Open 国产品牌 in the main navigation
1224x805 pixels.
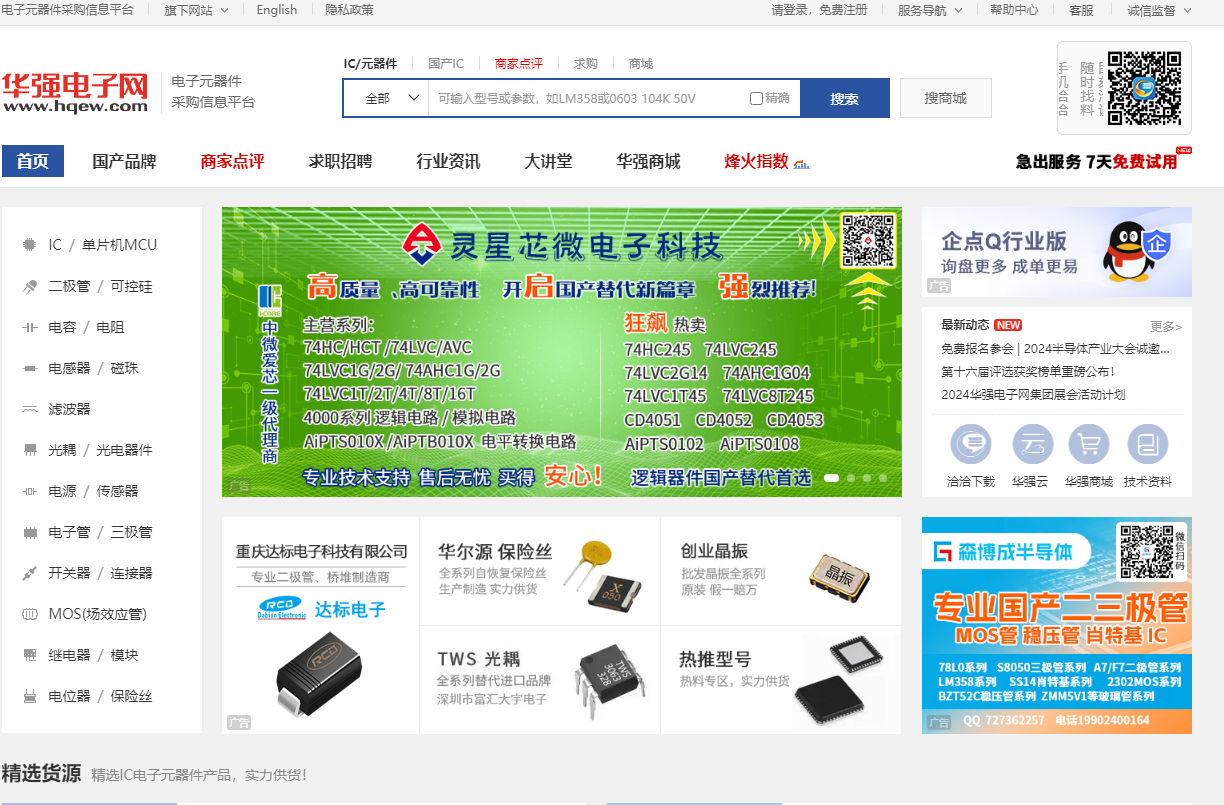pos(125,161)
